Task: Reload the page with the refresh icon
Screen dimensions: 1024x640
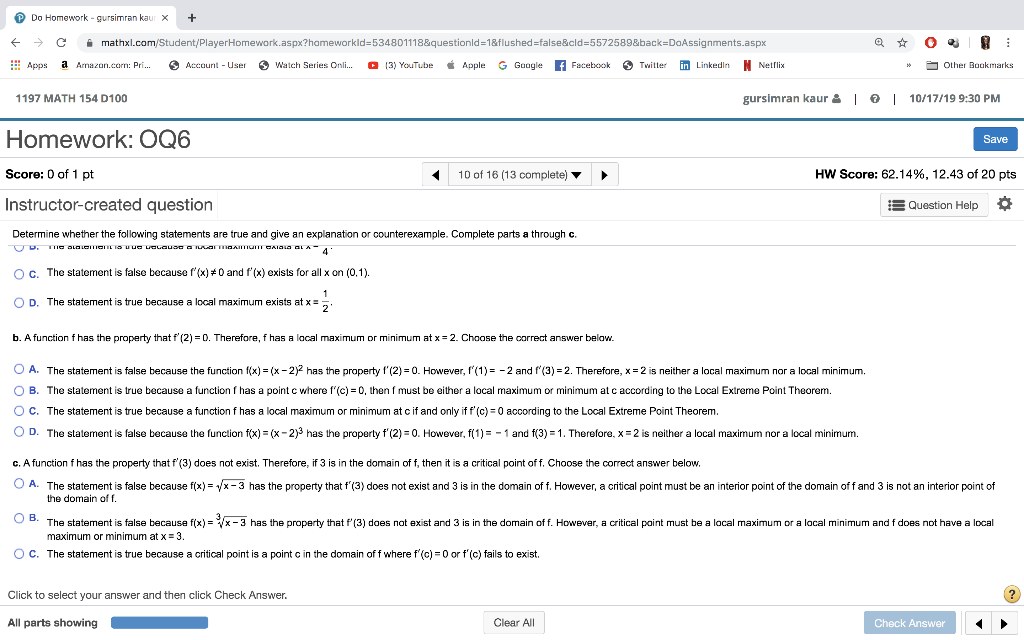Action: 61,42
